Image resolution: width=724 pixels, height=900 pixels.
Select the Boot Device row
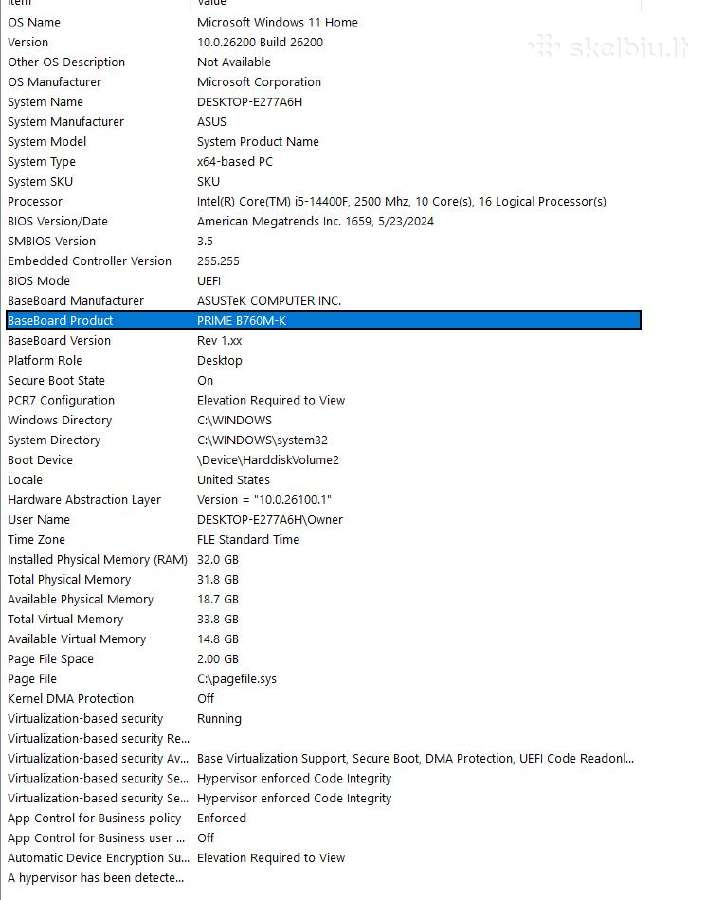(x=324, y=460)
